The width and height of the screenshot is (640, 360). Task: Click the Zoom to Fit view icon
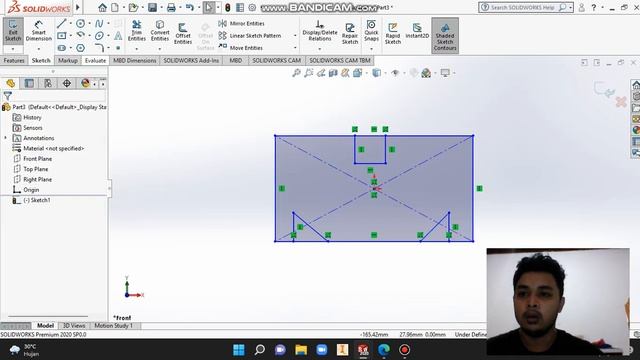296,73
